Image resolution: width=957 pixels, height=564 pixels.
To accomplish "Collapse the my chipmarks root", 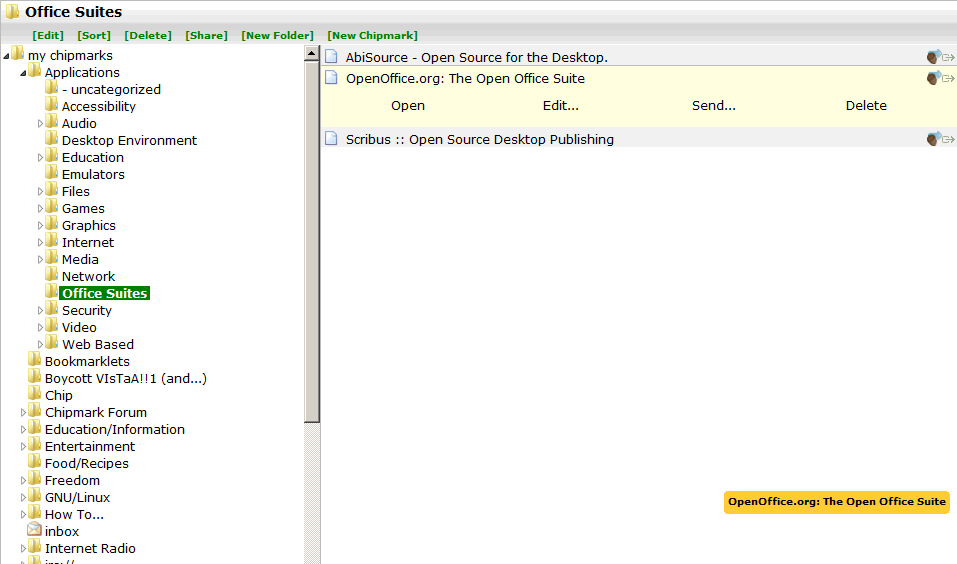I will (x=6, y=56).
